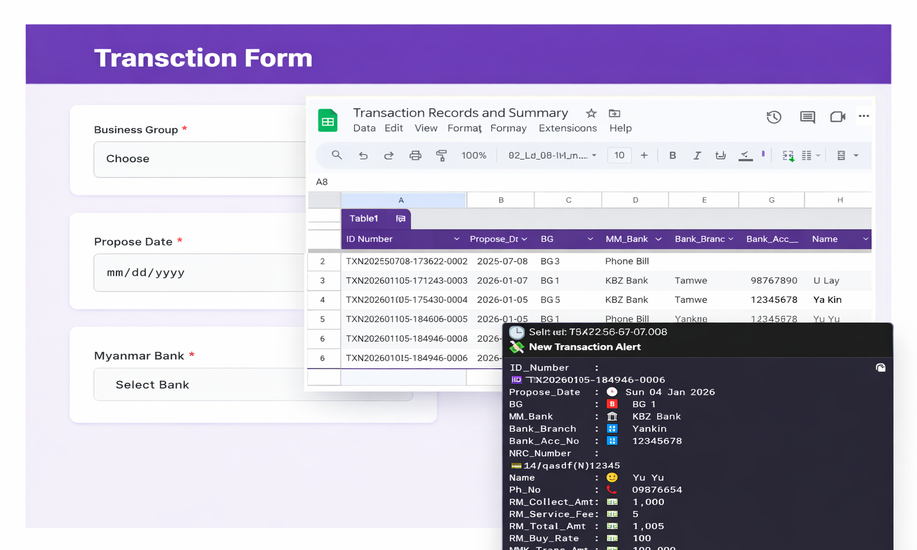The image size is (917, 550).
Task: Click the date cell 2025-07-08
Action: [x=502, y=262]
